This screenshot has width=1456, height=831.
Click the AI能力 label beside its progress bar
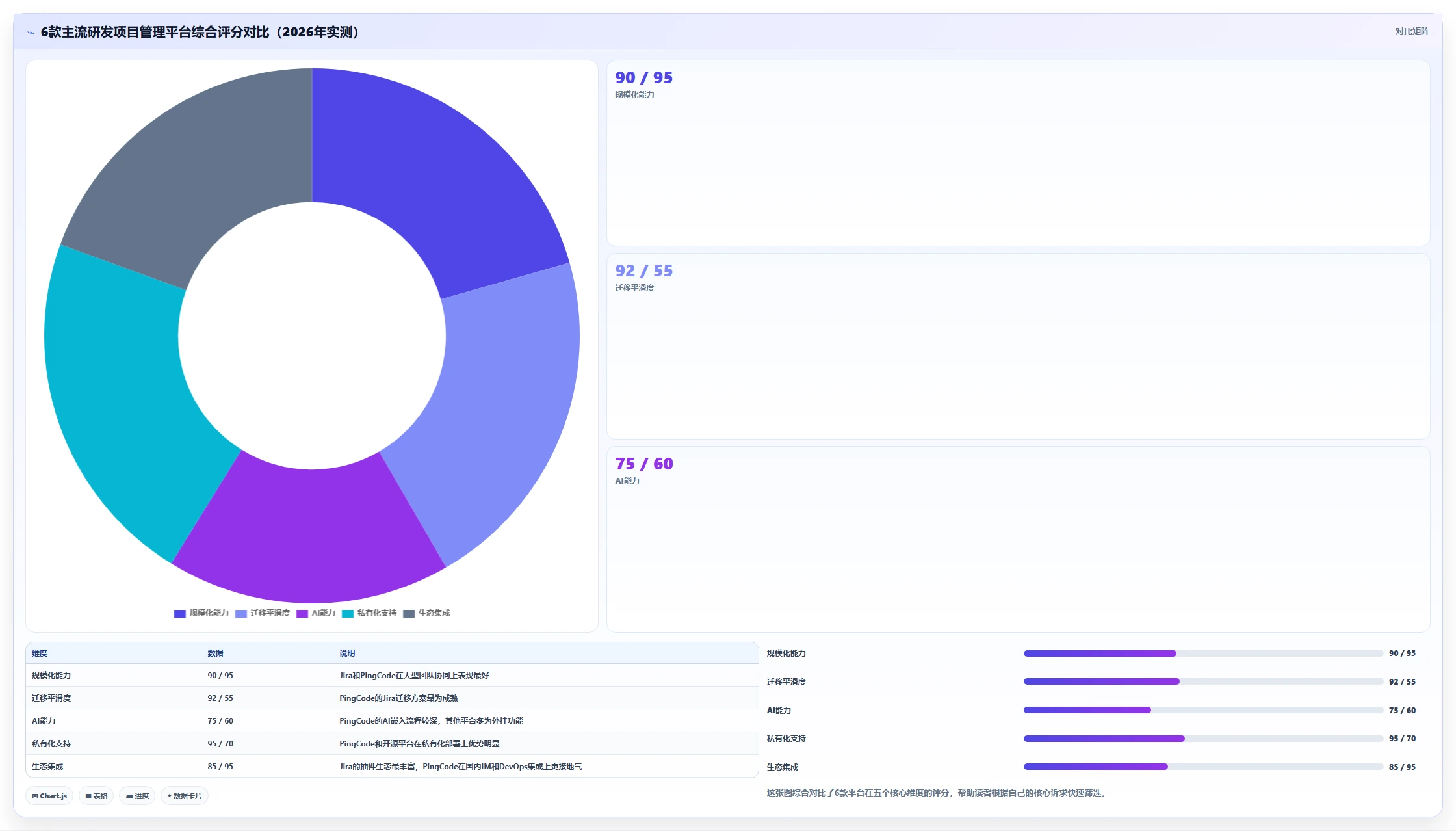click(x=779, y=711)
